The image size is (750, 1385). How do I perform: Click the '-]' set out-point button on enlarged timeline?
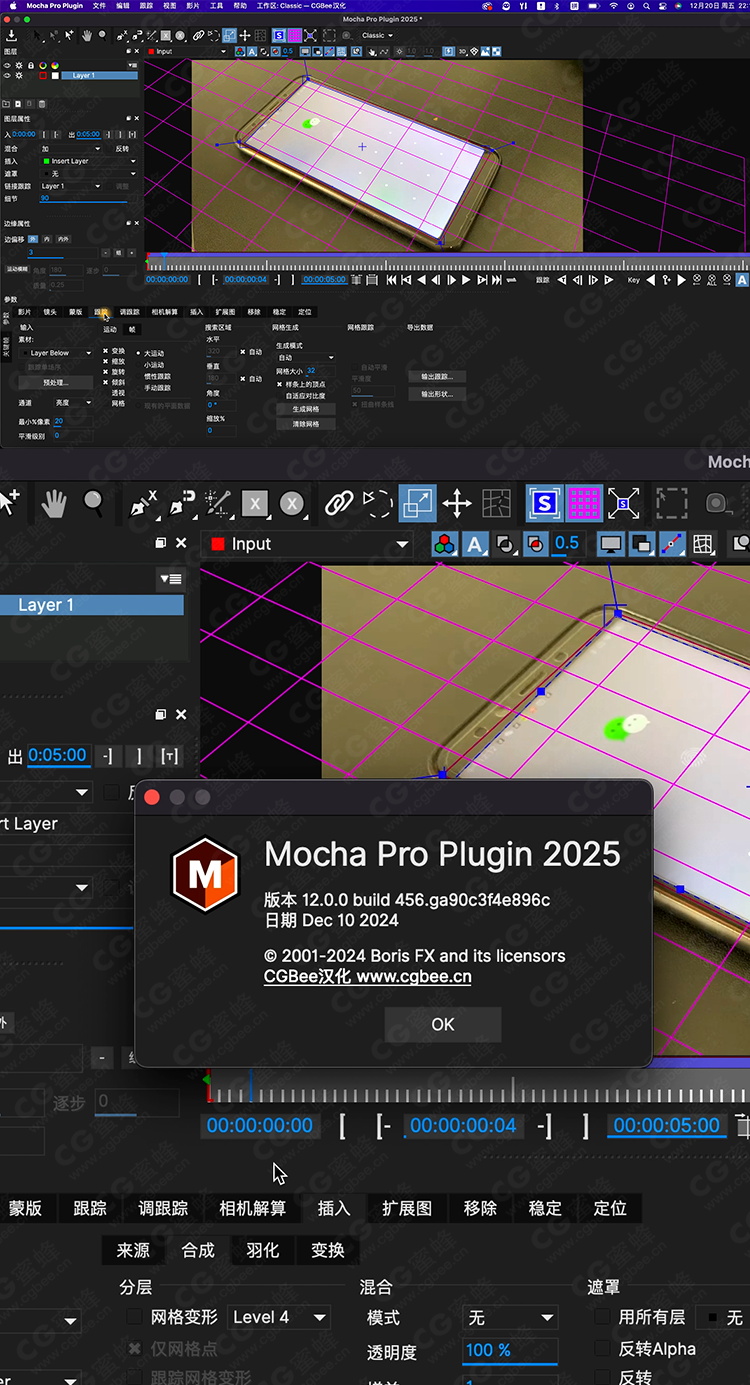coord(544,1125)
